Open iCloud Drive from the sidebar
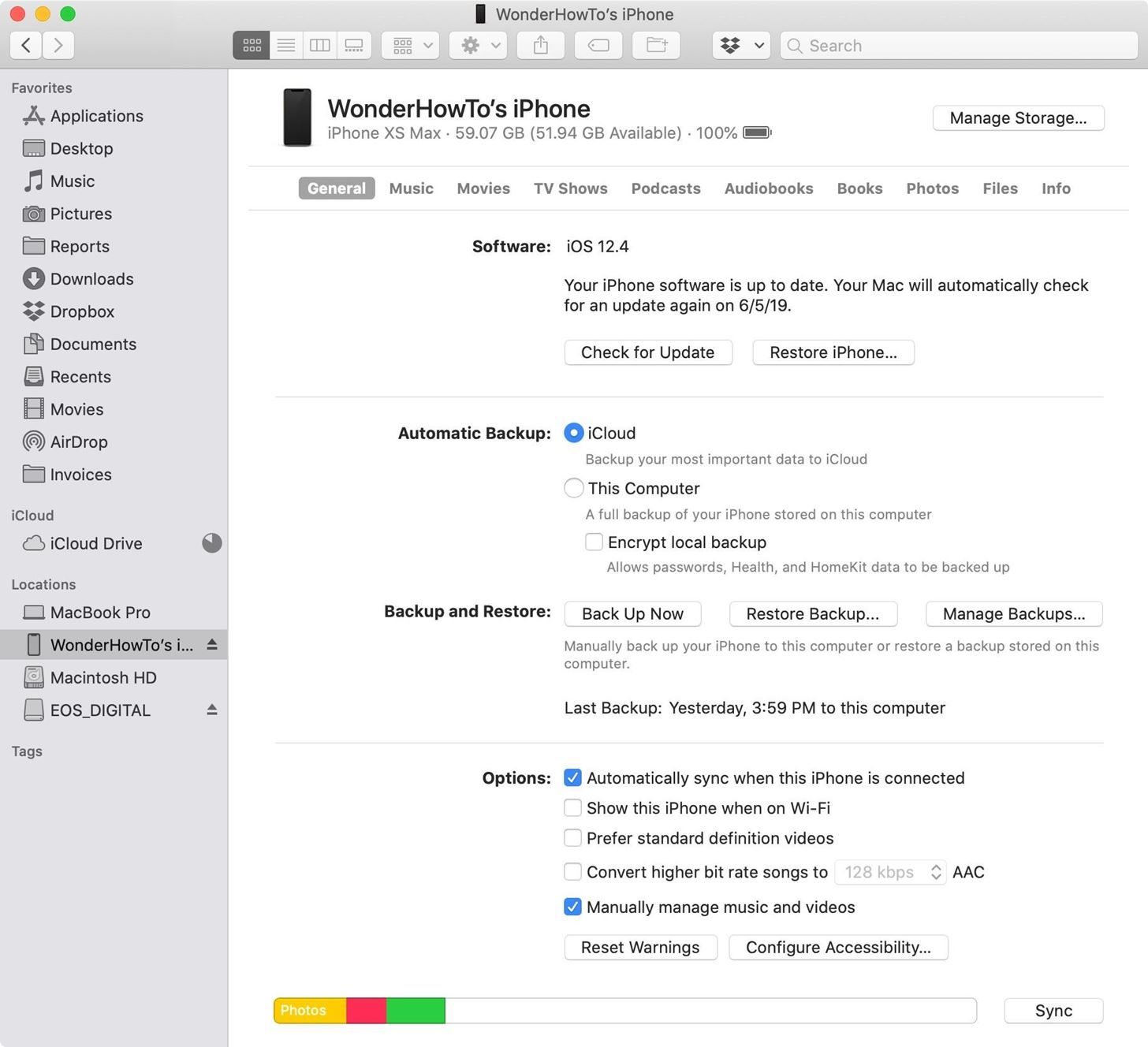The width and height of the screenshot is (1148, 1047). coord(95,543)
